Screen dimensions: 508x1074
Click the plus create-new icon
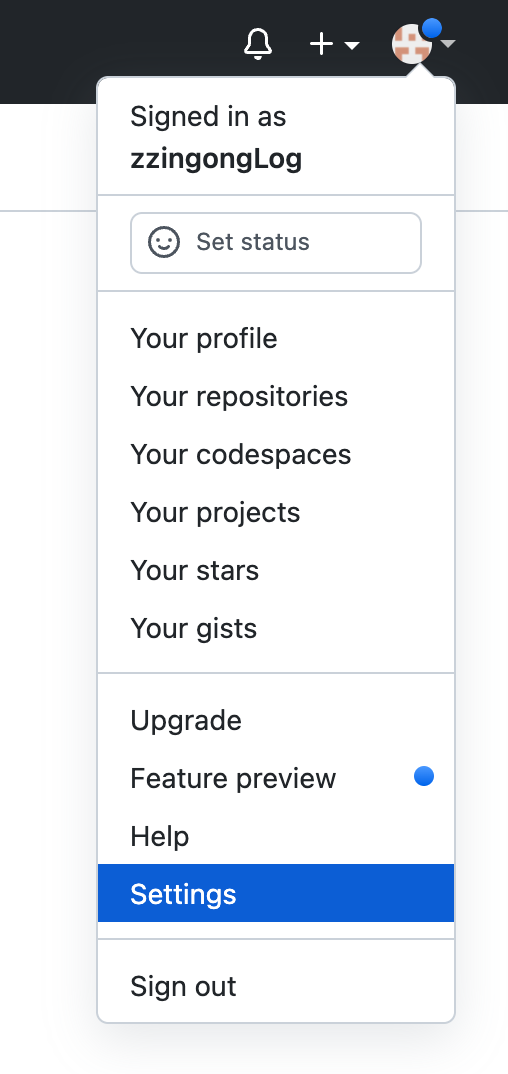tap(321, 45)
